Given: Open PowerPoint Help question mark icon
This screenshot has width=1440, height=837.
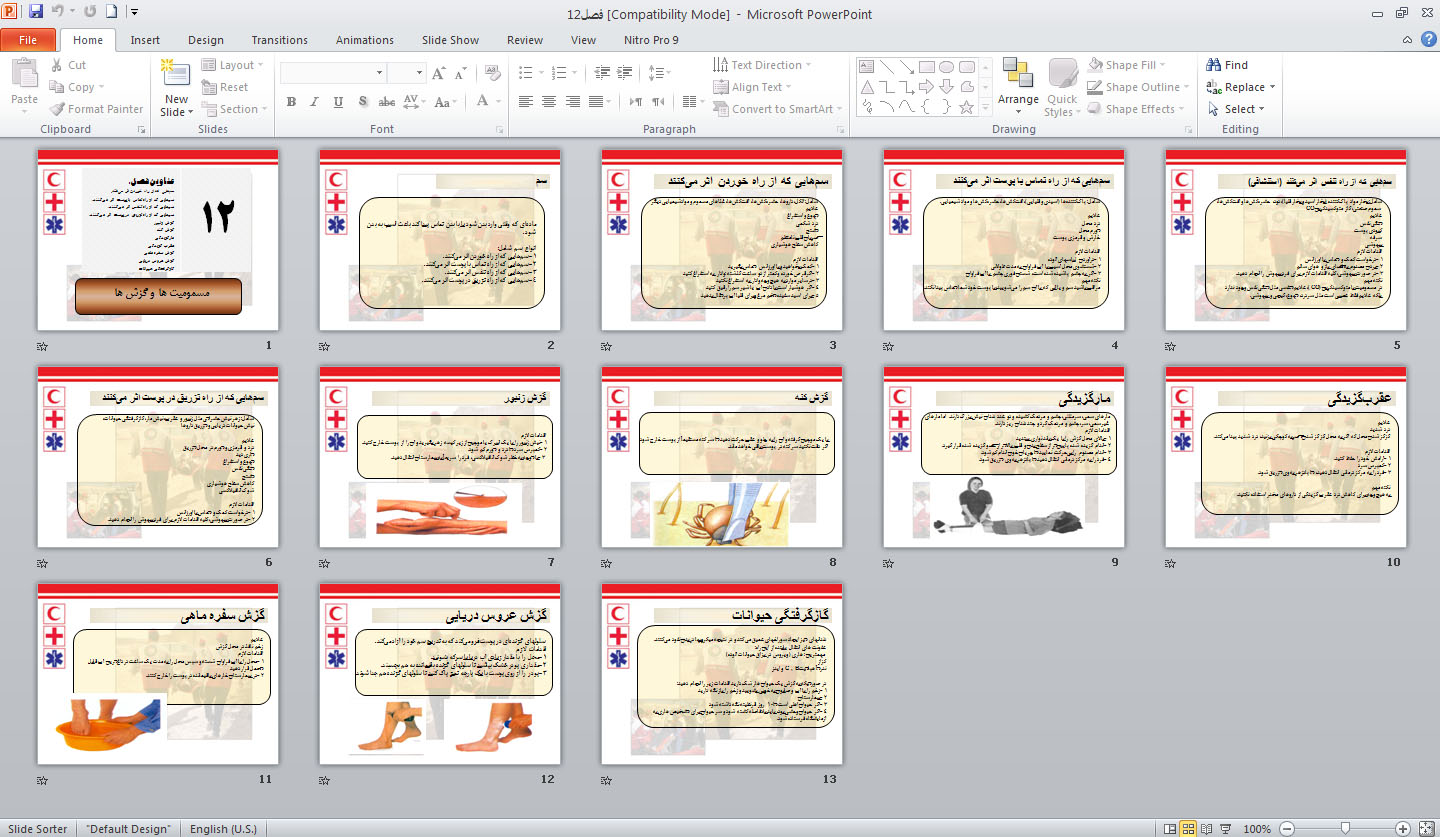Looking at the screenshot, I should [x=1429, y=39].
